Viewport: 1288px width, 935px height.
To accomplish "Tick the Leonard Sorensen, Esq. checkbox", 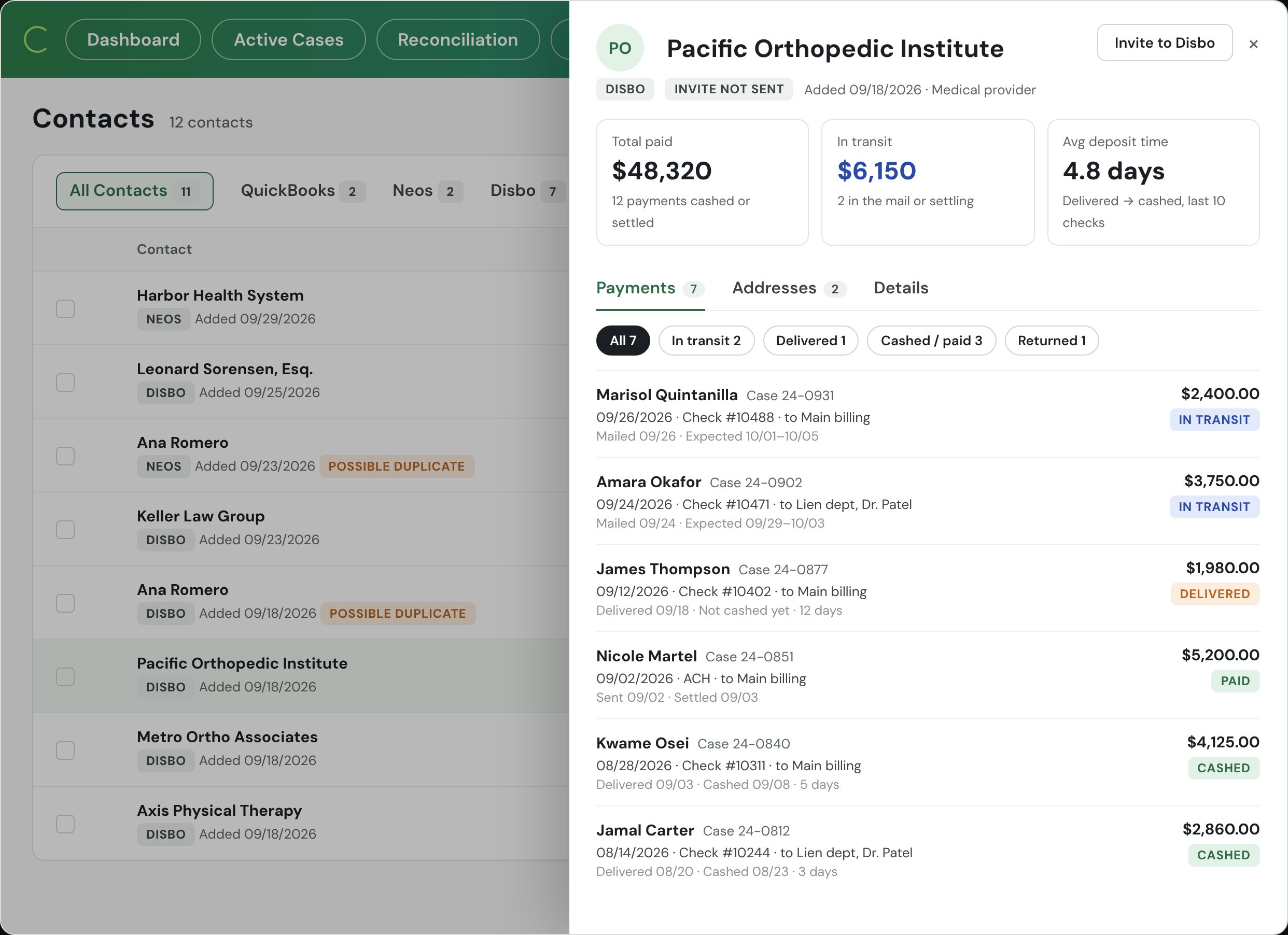I will 65,382.
